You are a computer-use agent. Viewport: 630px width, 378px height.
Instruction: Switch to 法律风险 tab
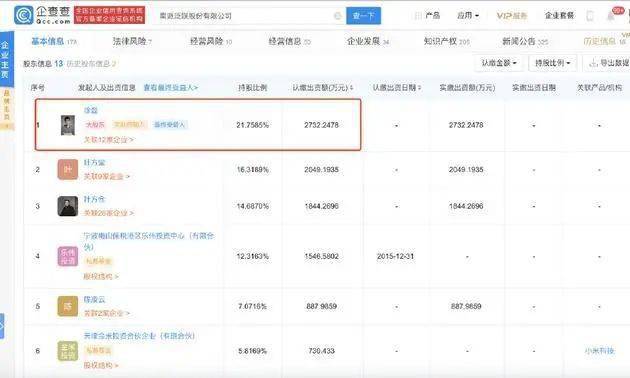[132, 41]
